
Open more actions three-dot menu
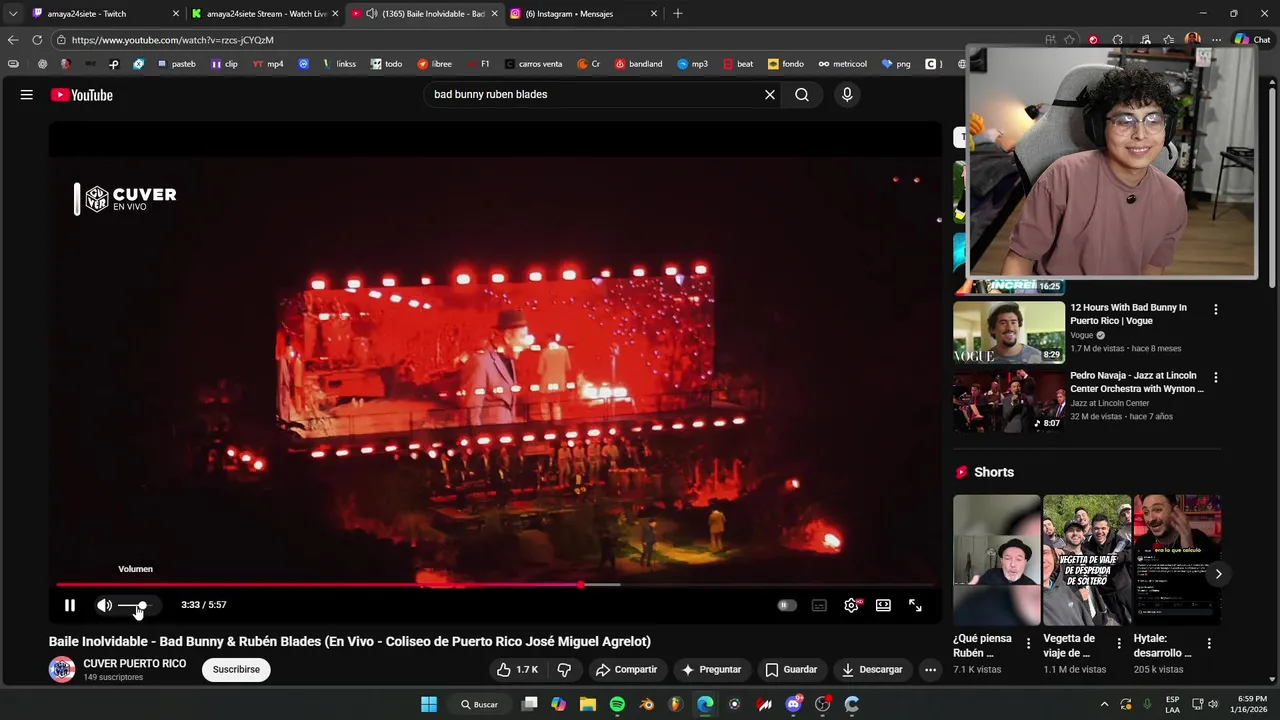pos(930,670)
